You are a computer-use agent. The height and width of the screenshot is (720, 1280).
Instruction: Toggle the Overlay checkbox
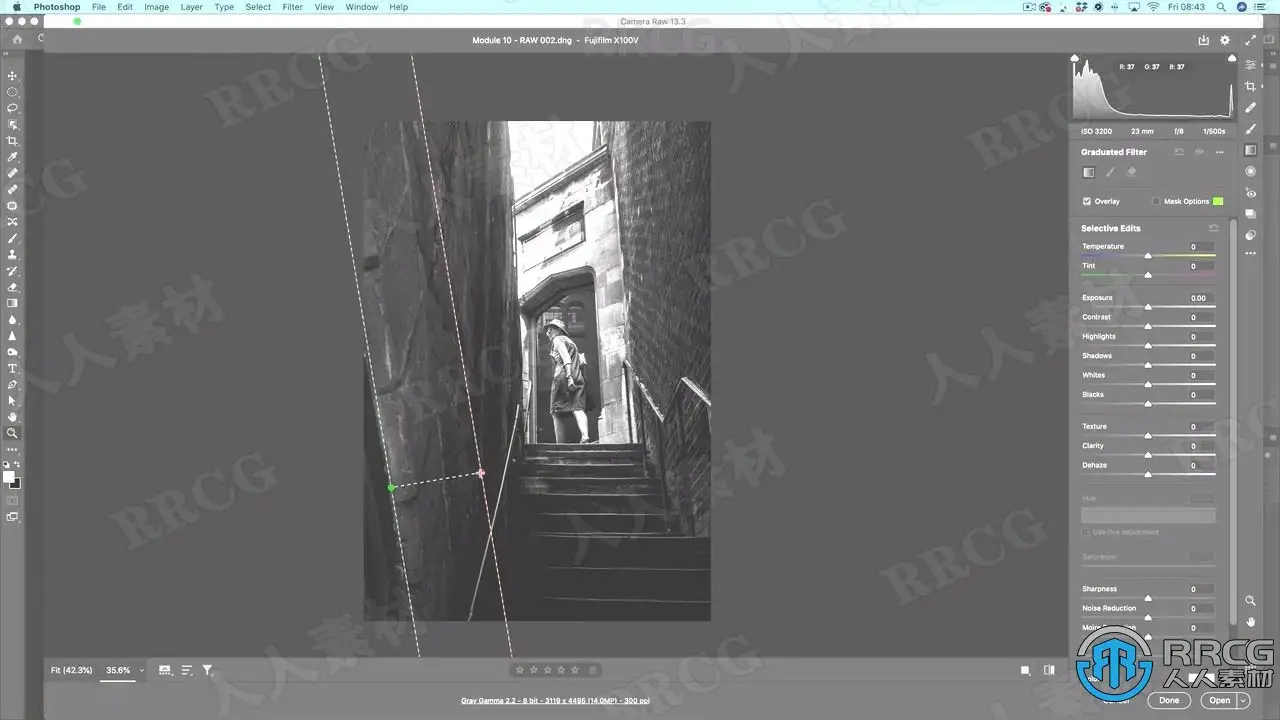pyautogui.click(x=1087, y=201)
